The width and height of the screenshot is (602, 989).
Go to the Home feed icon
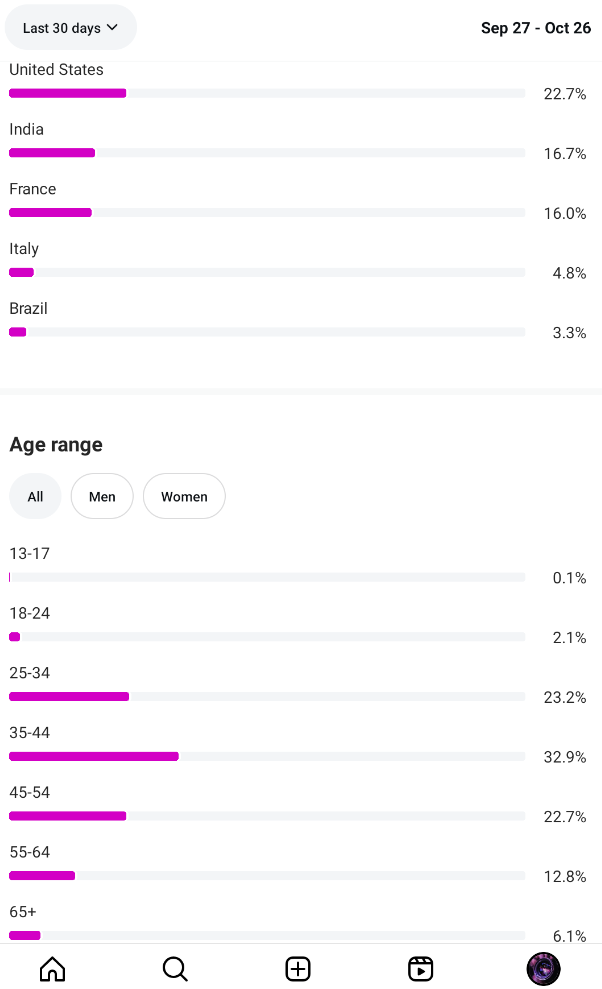(x=52, y=968)
